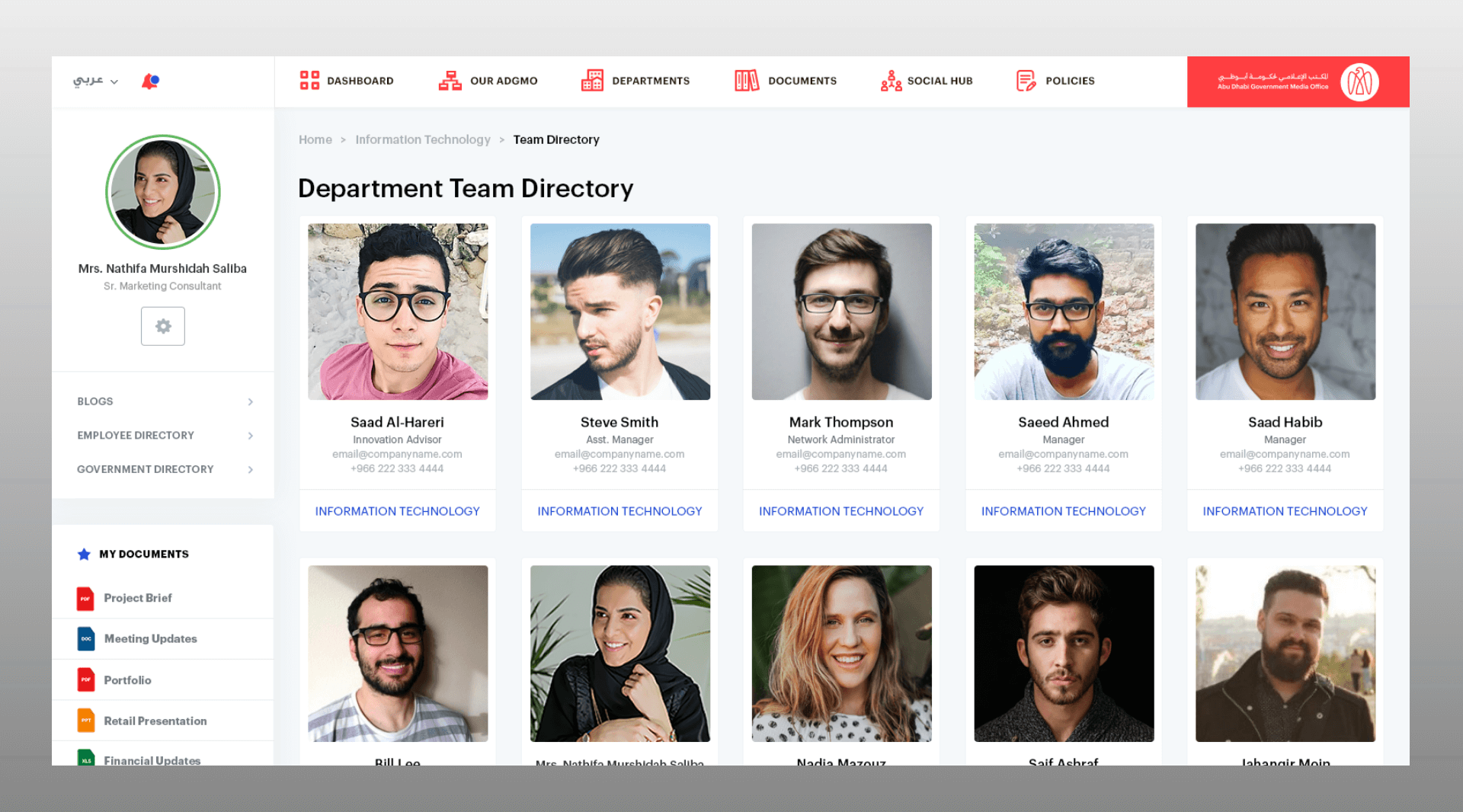
Task: Expand the Employee Directory chevron
Action: click(x=250, y=436)
